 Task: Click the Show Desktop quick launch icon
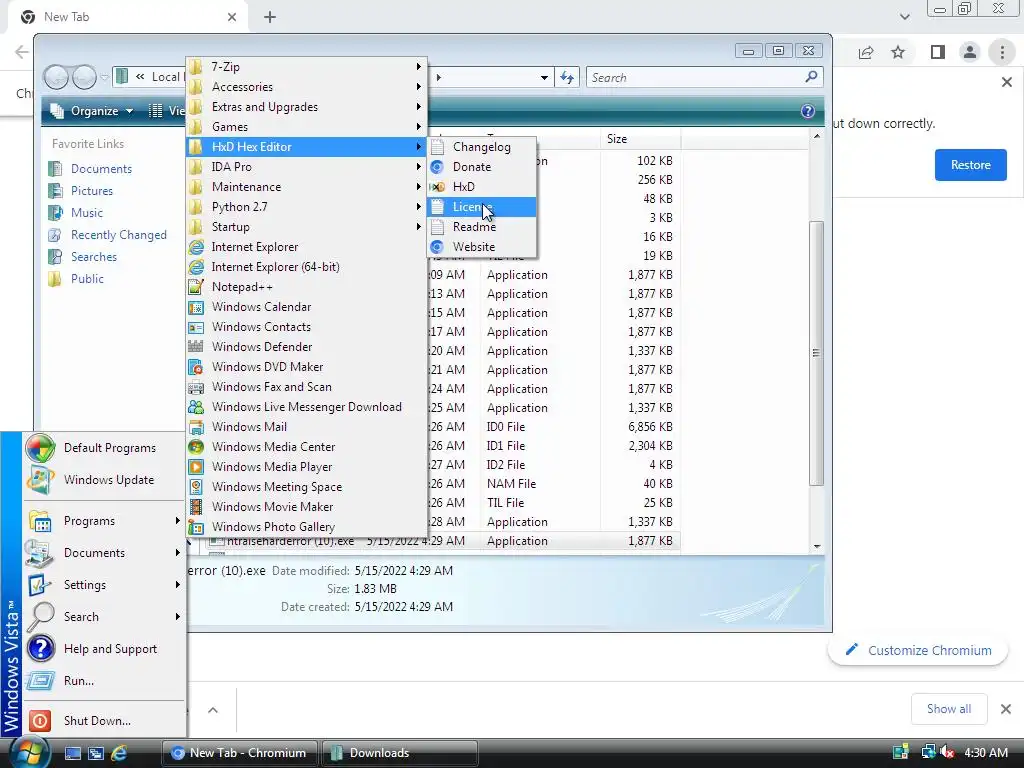[72, 753]
